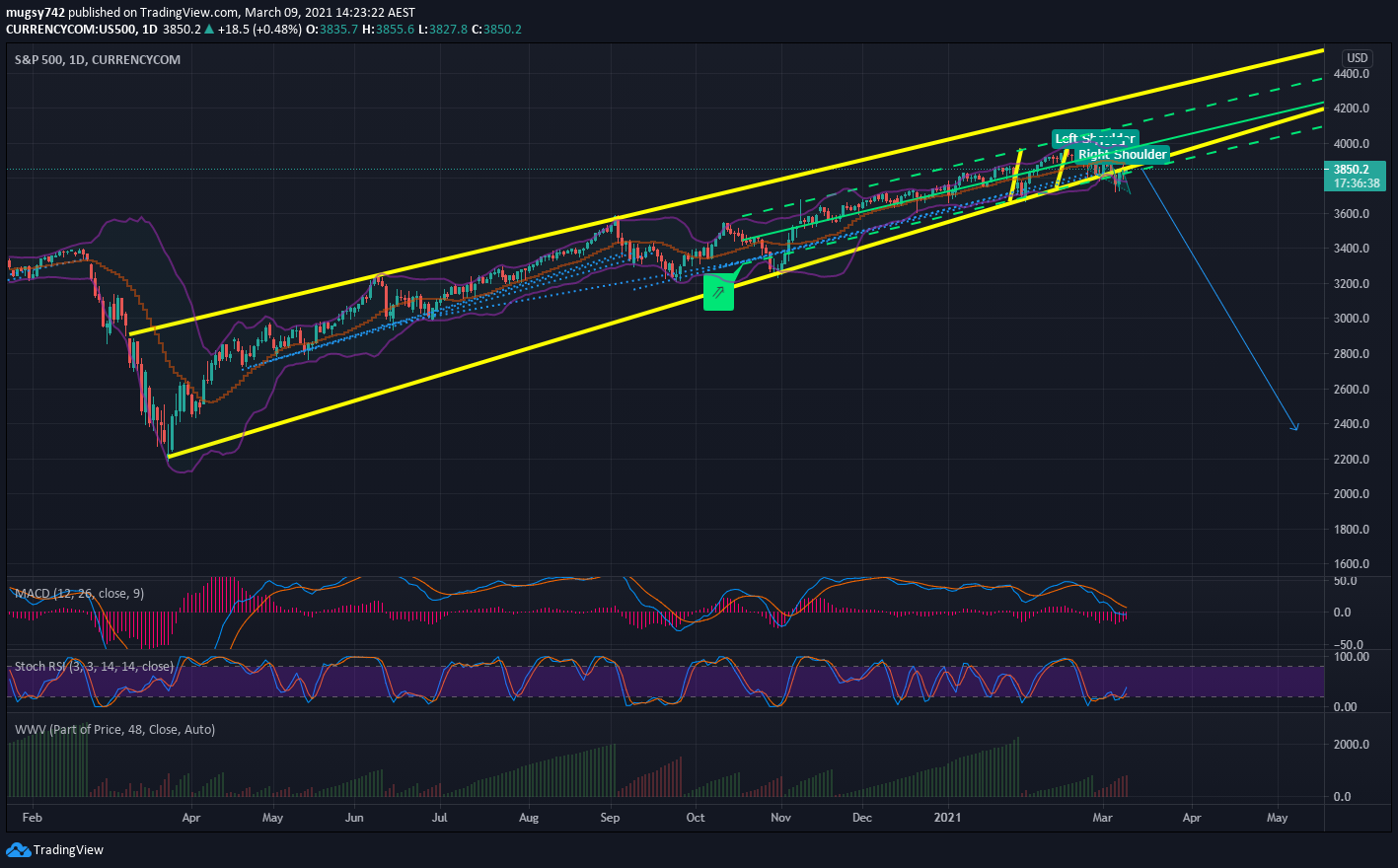The height and width of the screenshot is (868, 1398).
Task: Click the current price tag 3850.2
Action: click(x=1354, y=170)
